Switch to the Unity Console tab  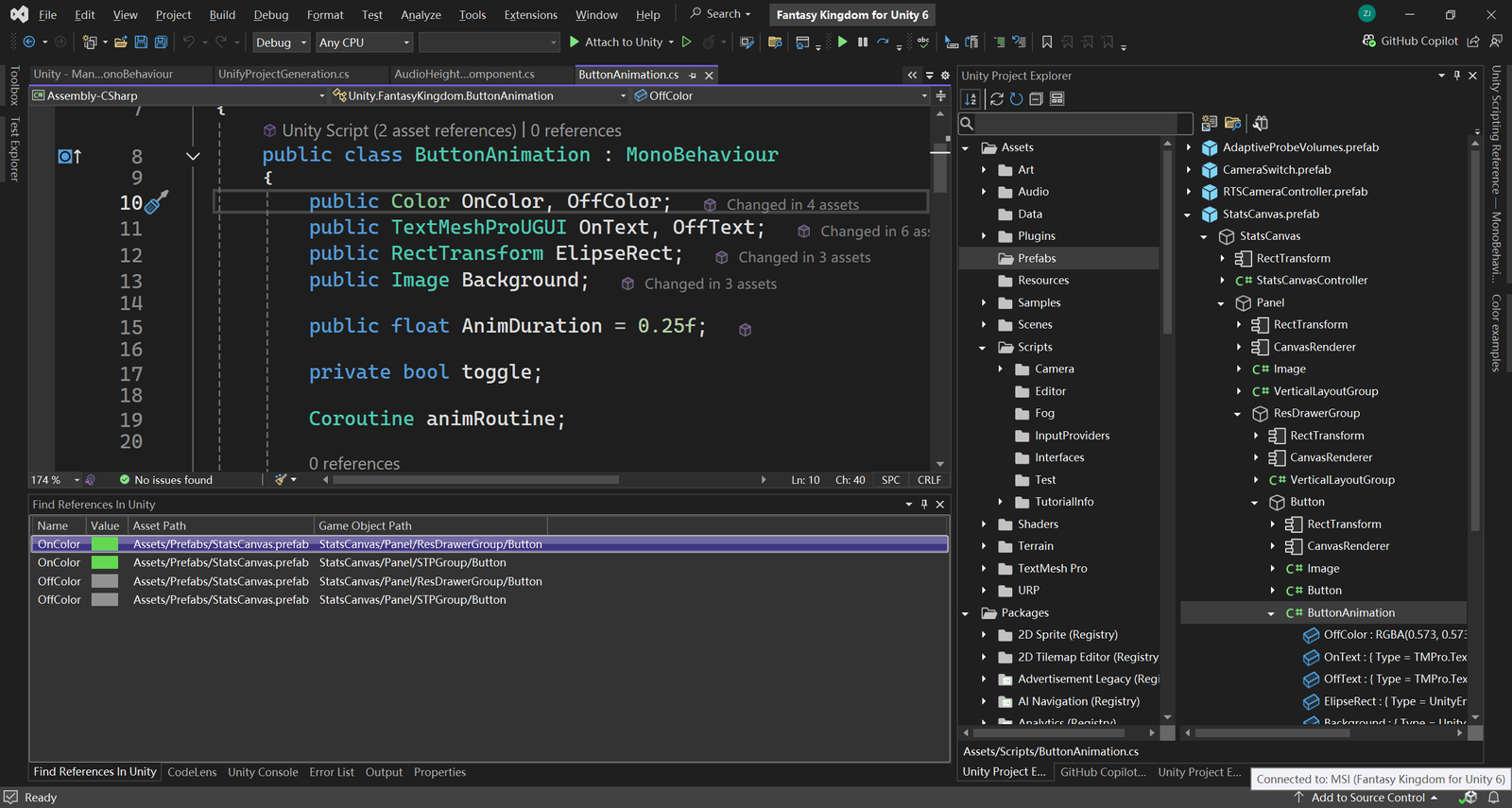263,772
